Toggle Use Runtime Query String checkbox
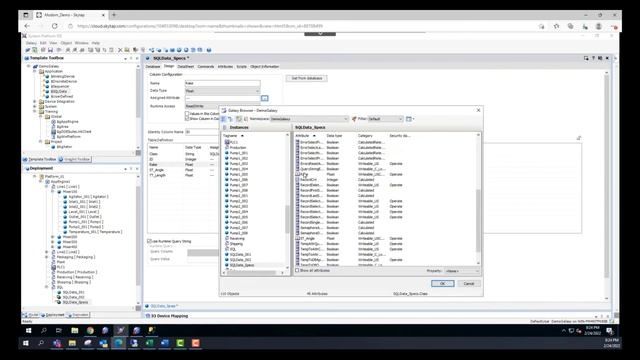Screen dimensions: 640x360 (x=149, y=241)
